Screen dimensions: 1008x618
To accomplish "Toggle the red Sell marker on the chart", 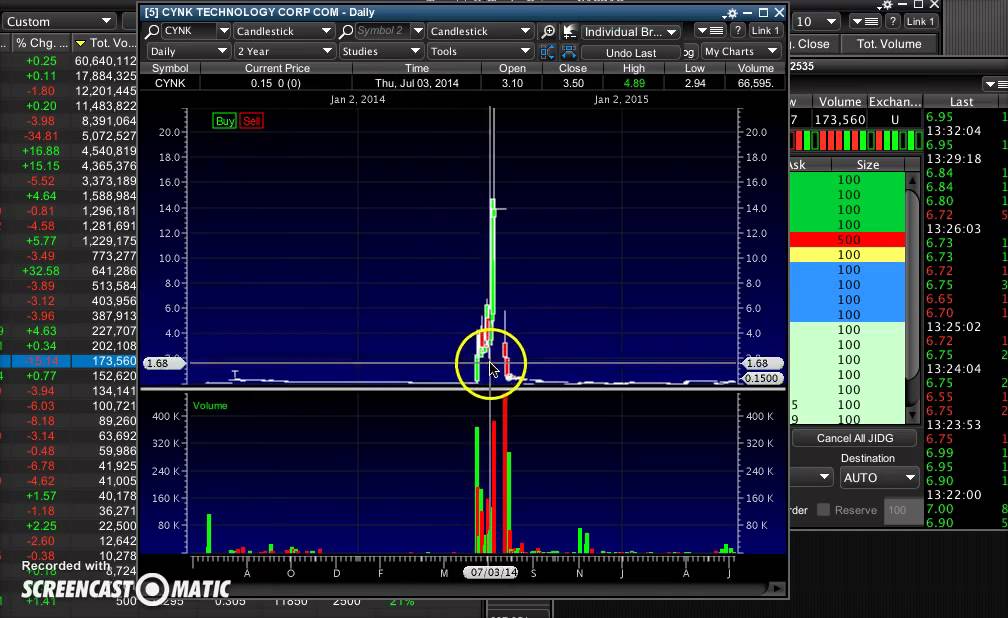I will click(x=251, y=121).
